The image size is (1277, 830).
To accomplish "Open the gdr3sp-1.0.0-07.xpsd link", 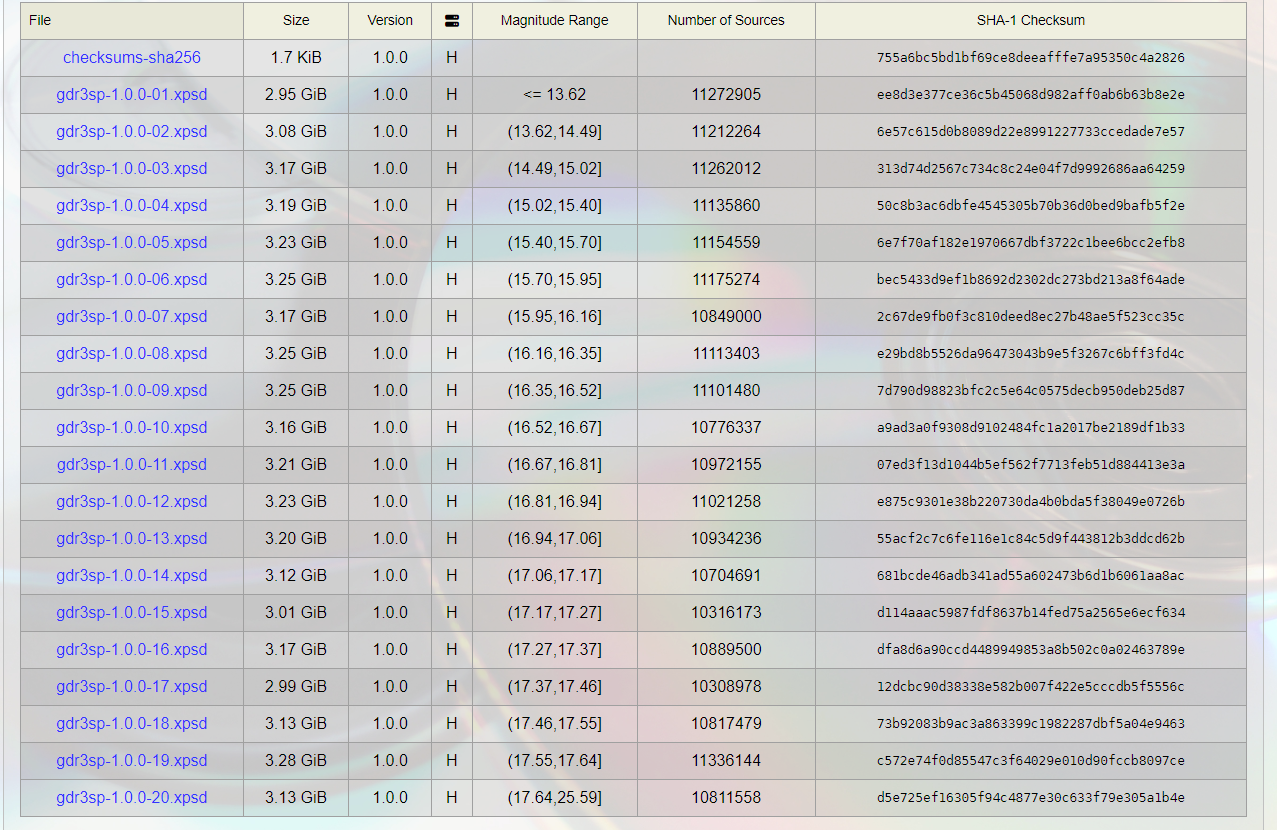I will coord(132,316).
